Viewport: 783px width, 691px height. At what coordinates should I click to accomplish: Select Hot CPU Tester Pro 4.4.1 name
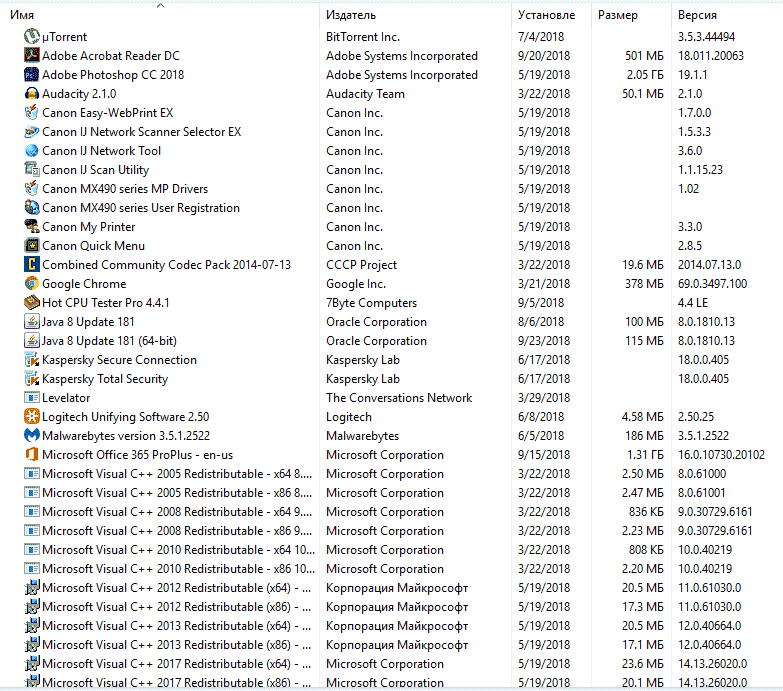(106, 303)
